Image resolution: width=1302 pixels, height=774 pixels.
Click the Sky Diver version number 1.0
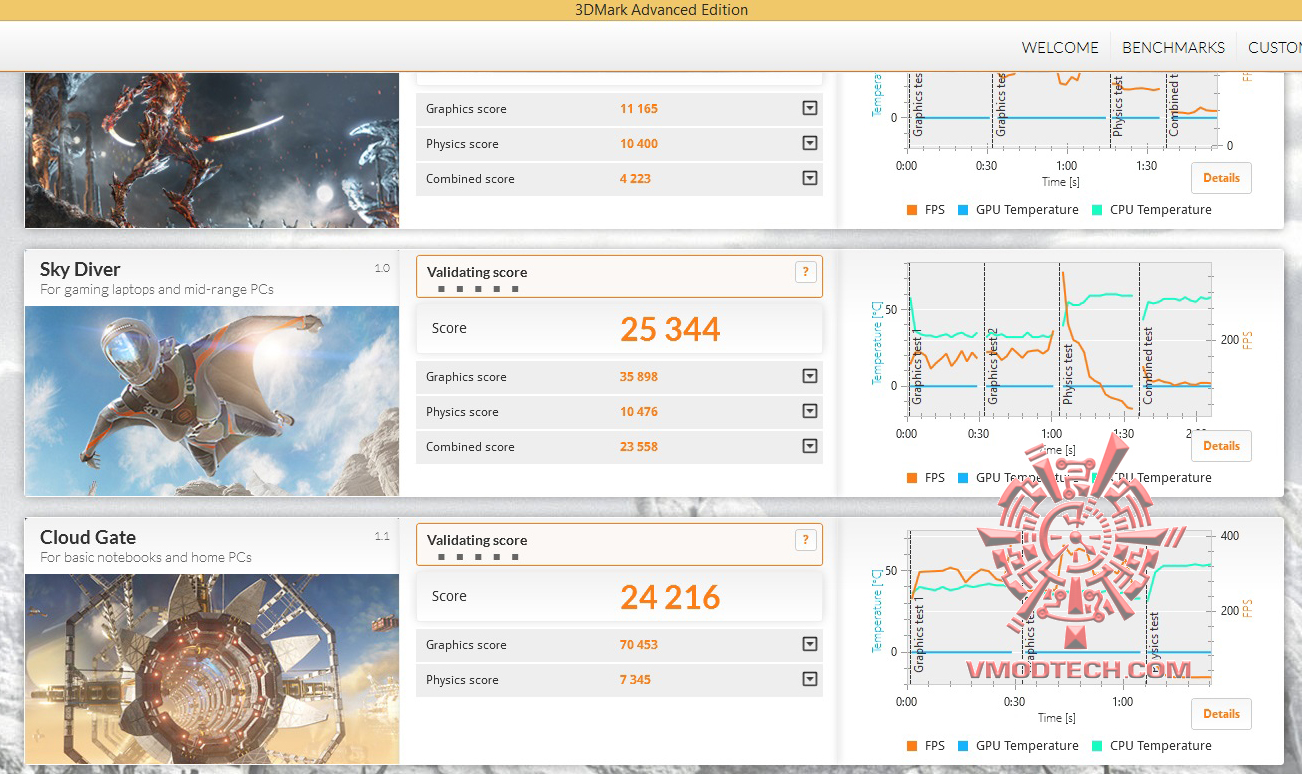[x=382, y=268]
